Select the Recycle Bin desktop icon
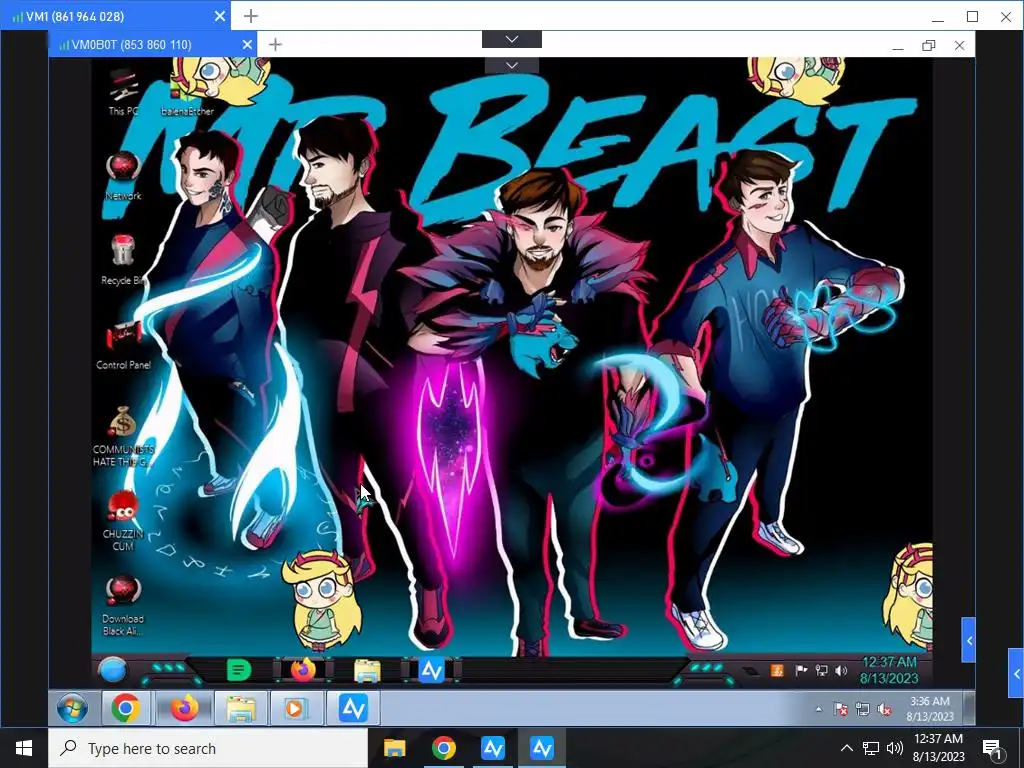1024x768 pixels. [x=123, y=260]
